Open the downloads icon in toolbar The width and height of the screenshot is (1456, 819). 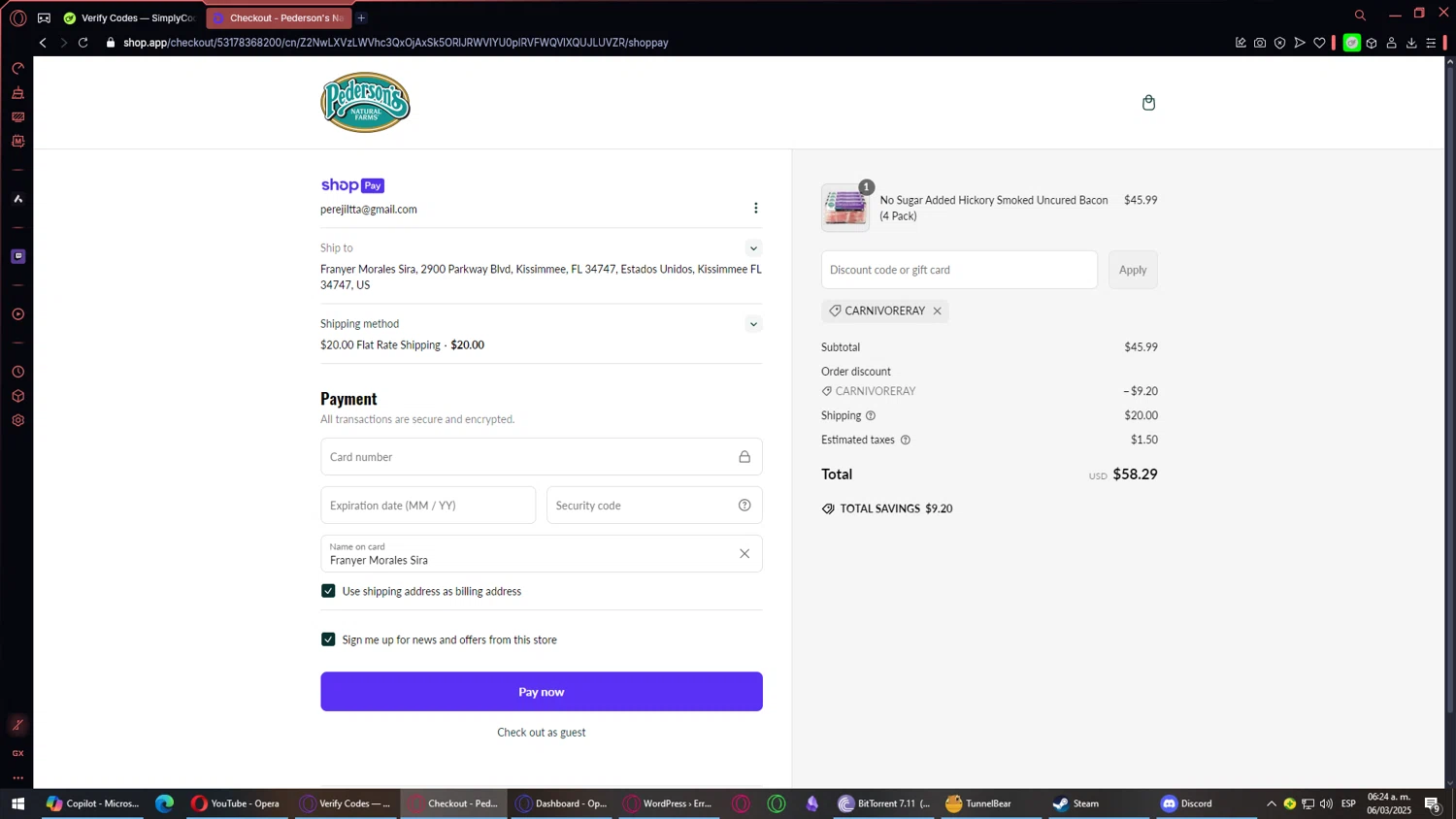click(1411, 43)
